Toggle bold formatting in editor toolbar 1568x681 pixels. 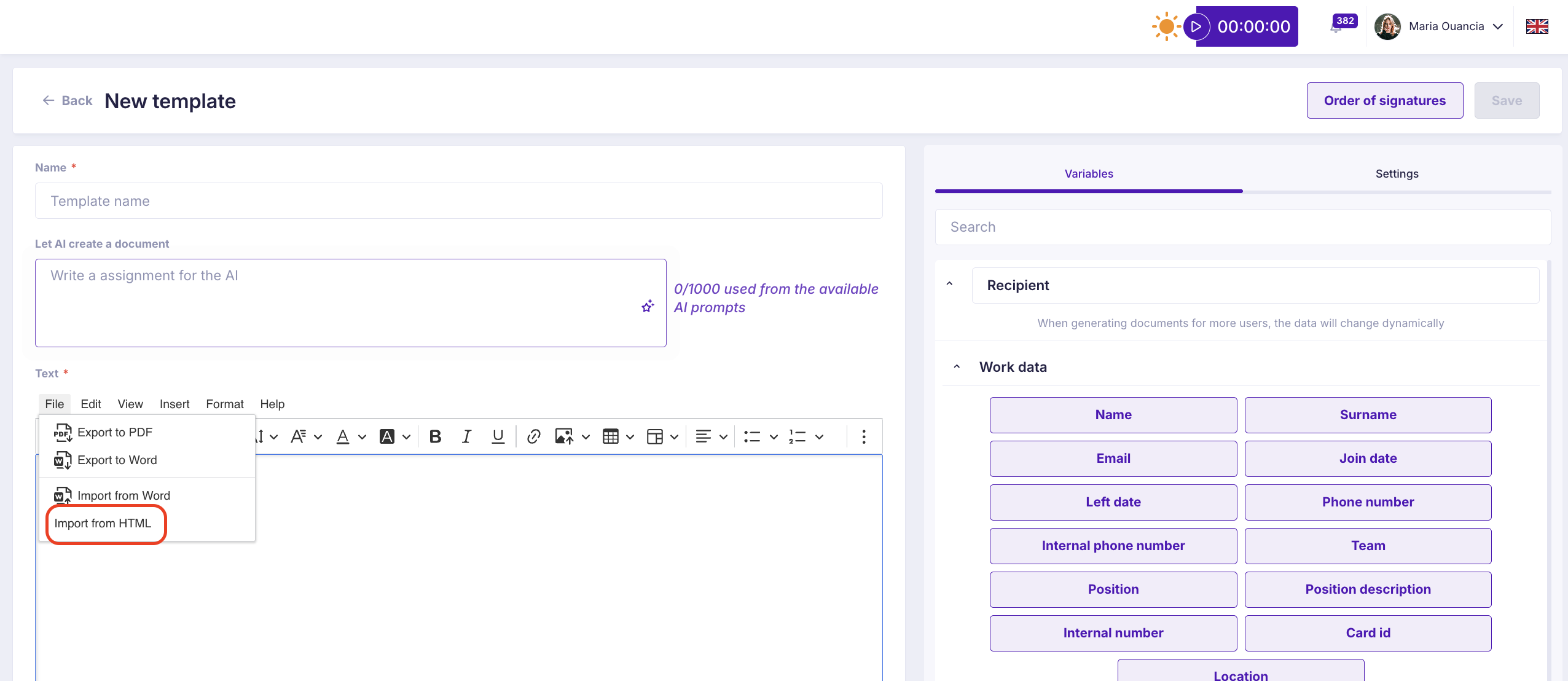435,436
